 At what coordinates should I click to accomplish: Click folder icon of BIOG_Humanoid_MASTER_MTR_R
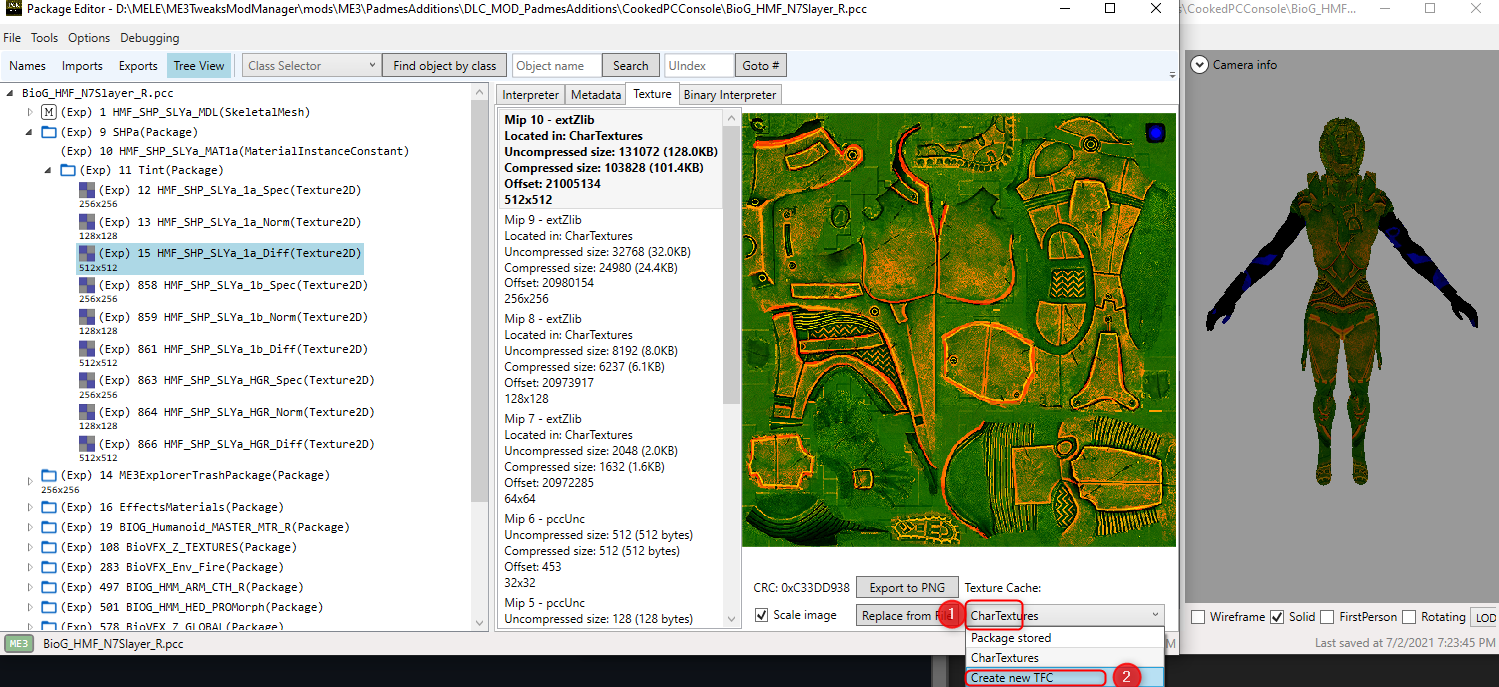click(48, 527)
